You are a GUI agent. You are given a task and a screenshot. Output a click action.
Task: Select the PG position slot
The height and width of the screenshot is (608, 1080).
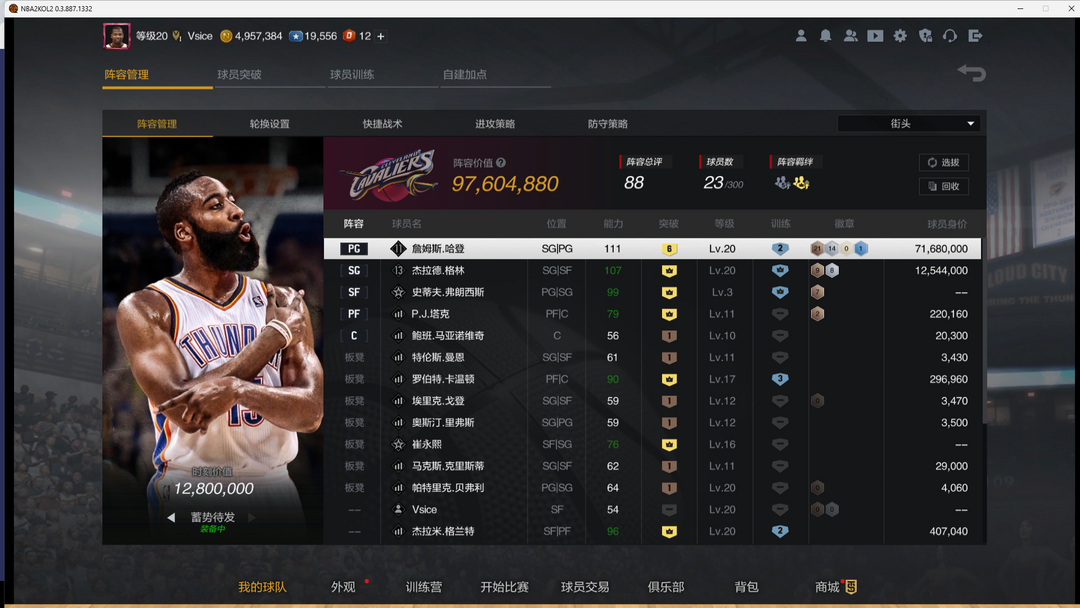[354, 249]
